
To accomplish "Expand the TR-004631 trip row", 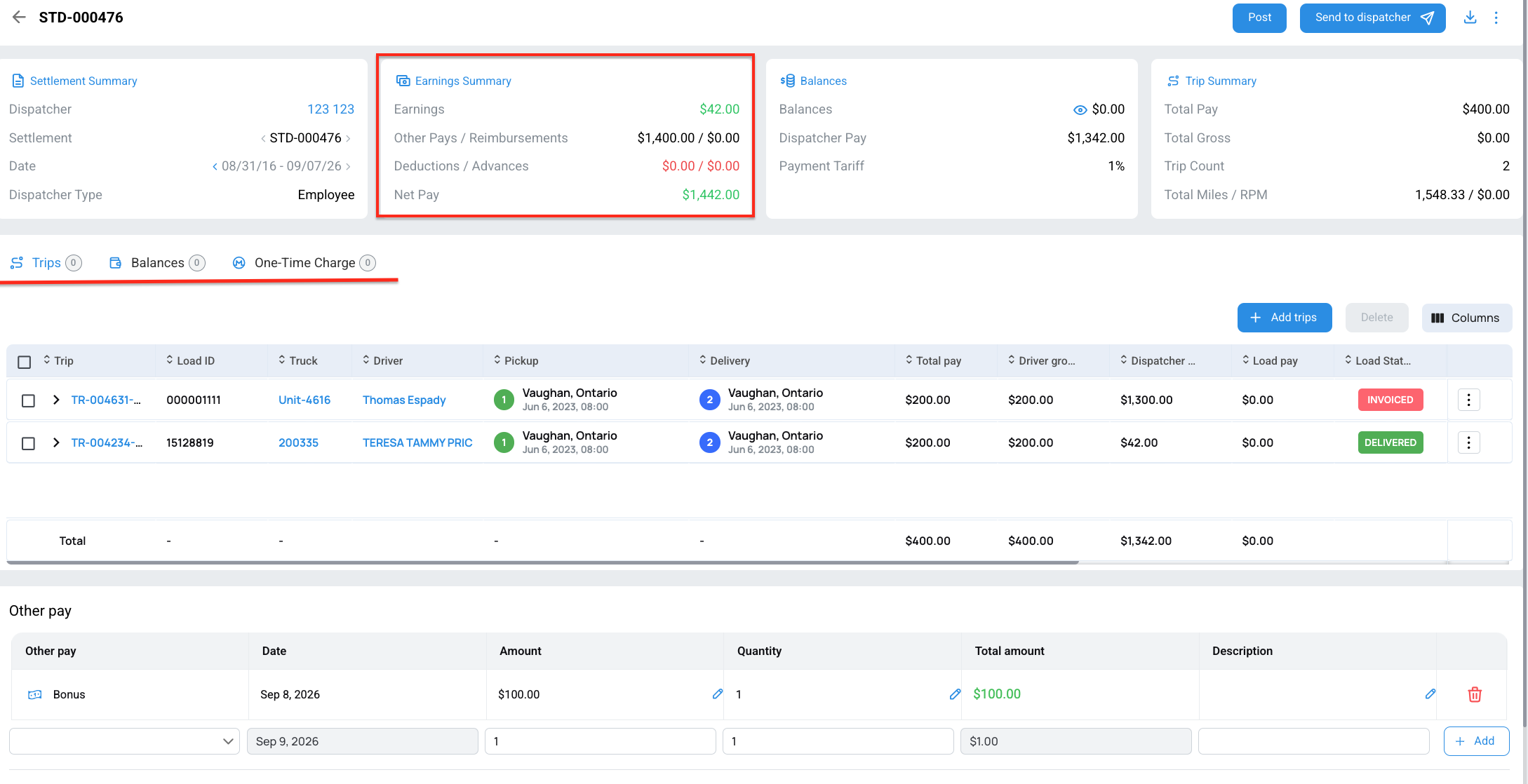I will pos(56,400).
